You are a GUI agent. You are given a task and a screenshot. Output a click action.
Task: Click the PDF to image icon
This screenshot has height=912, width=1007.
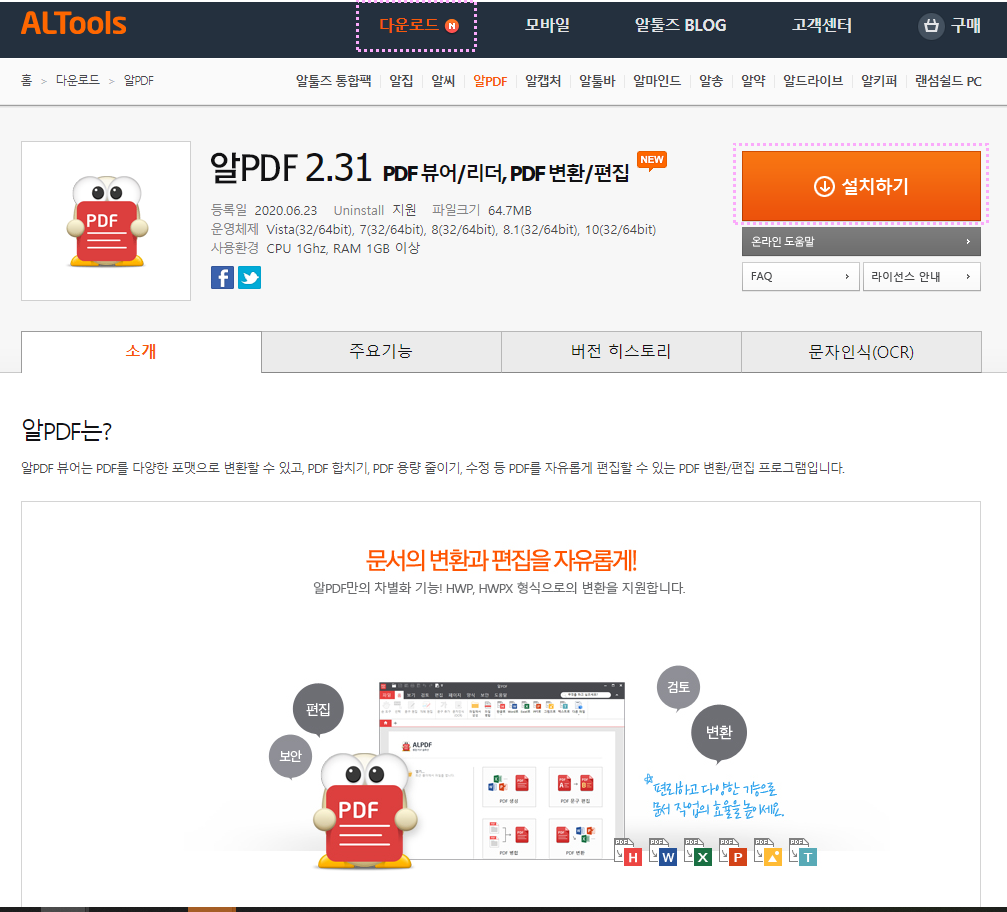pyautogui.click(x=767, y=852)
